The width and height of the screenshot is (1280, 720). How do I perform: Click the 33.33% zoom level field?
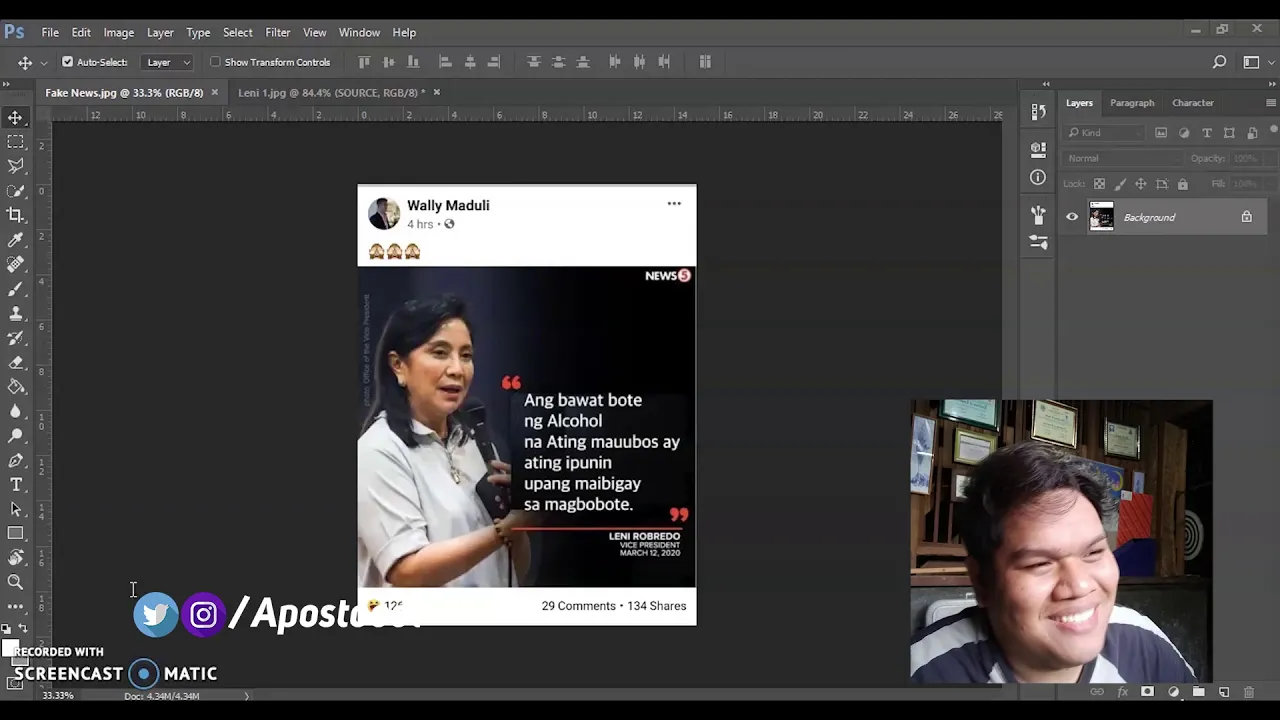(58, 696)
